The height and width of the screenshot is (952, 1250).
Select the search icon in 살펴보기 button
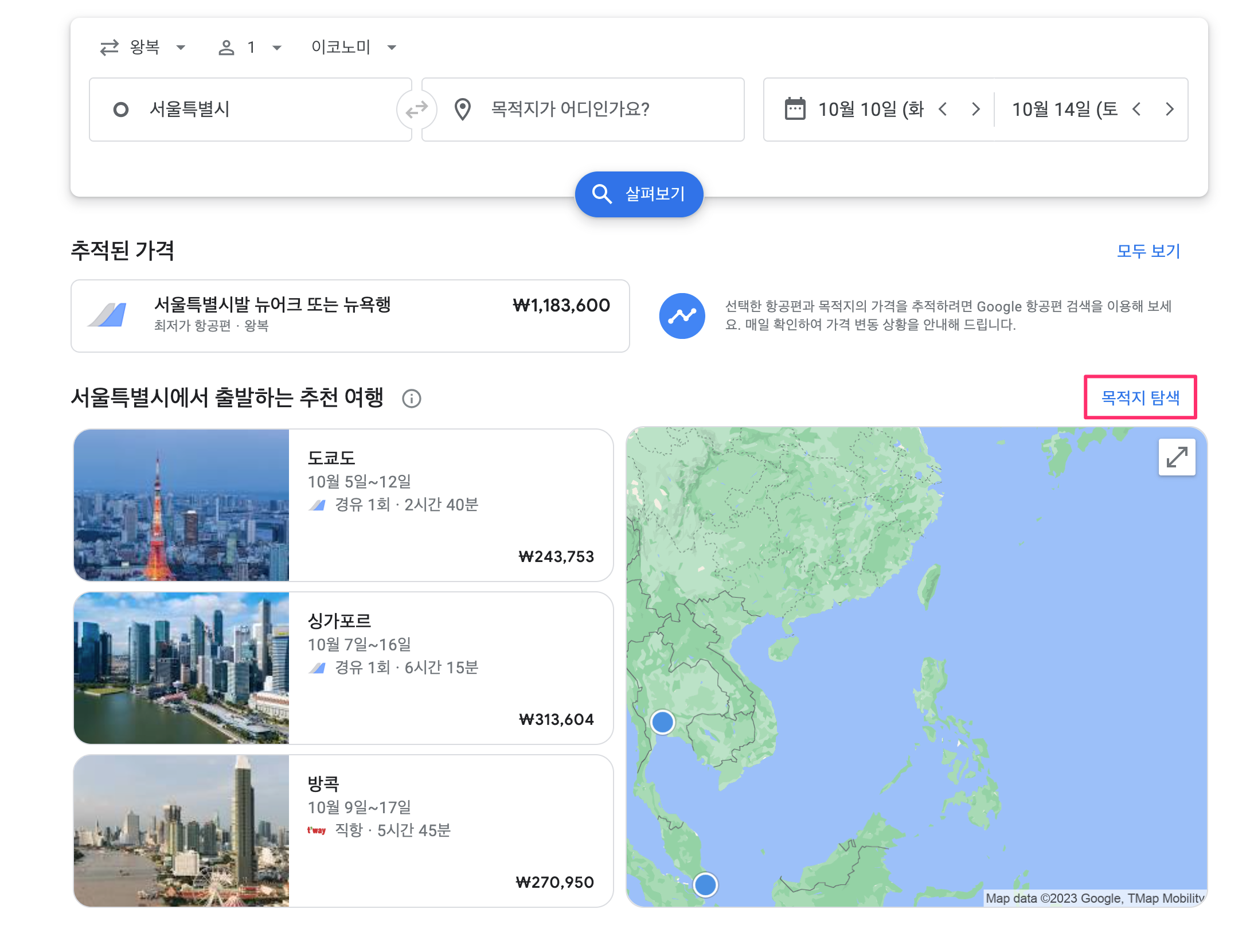click(x=602, y=194)
